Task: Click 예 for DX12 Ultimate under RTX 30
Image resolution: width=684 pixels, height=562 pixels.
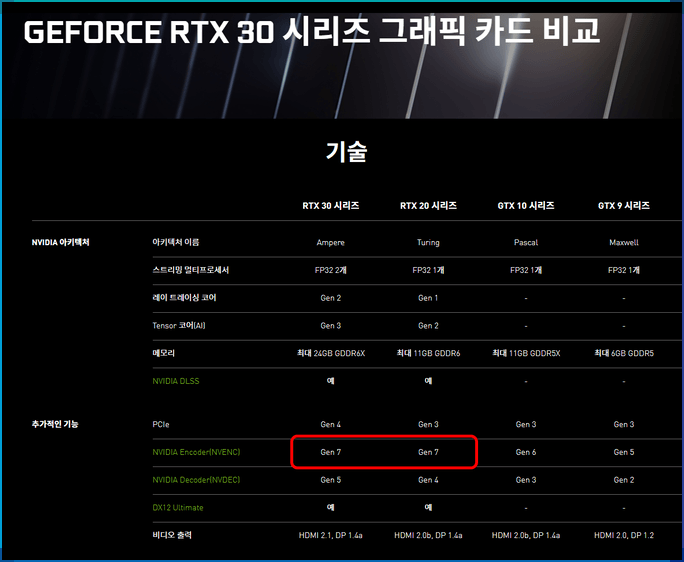Action: click(x=331, y=507)
